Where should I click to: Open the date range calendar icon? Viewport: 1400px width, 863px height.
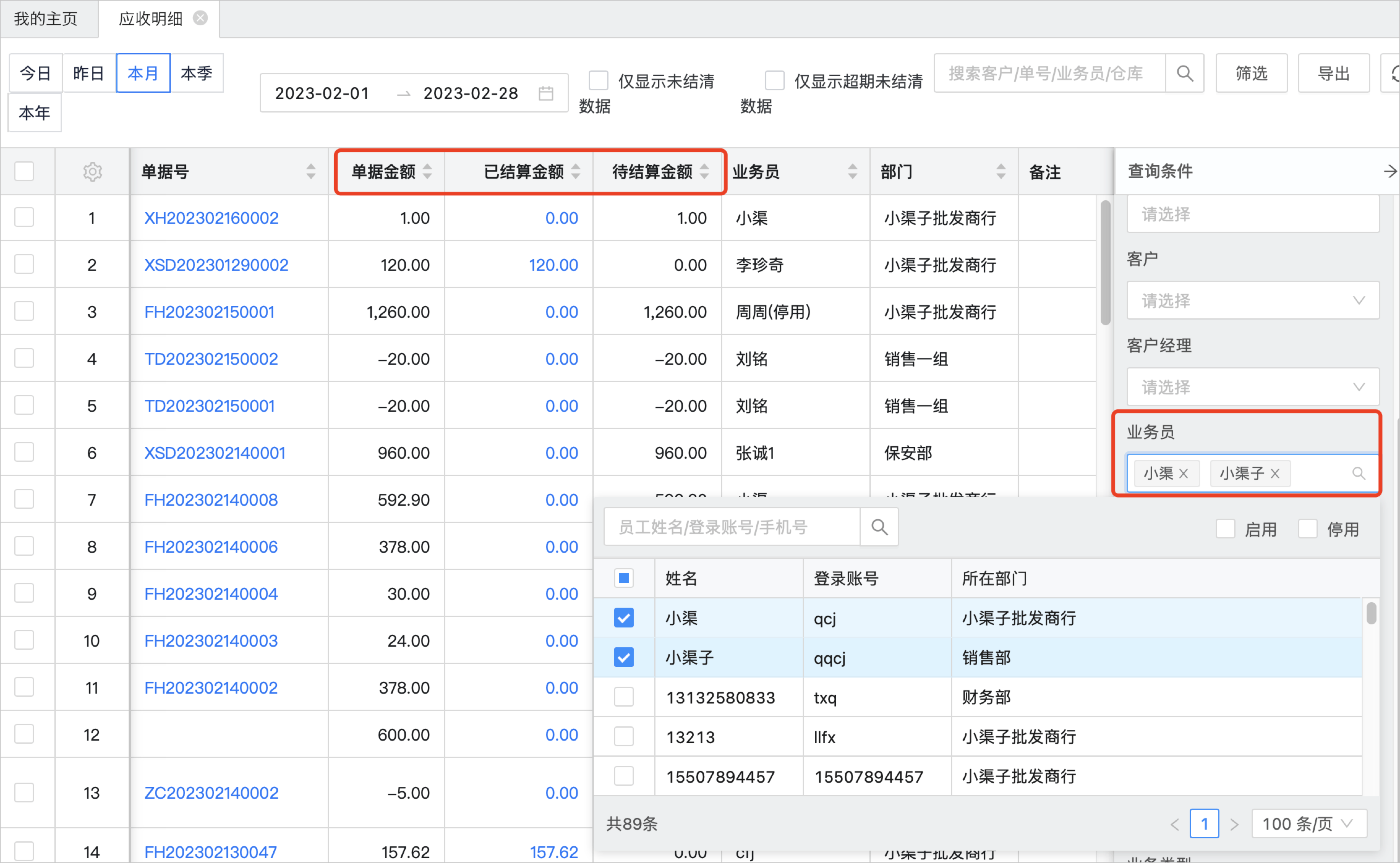[x=546, y=93]
